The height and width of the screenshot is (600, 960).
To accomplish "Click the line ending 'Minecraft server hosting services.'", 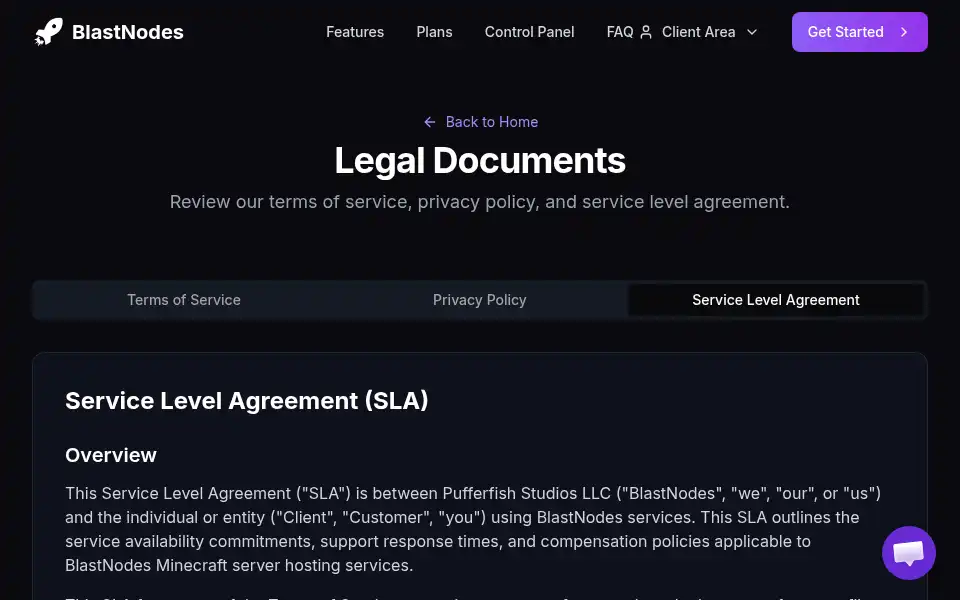I will point(239,565).
